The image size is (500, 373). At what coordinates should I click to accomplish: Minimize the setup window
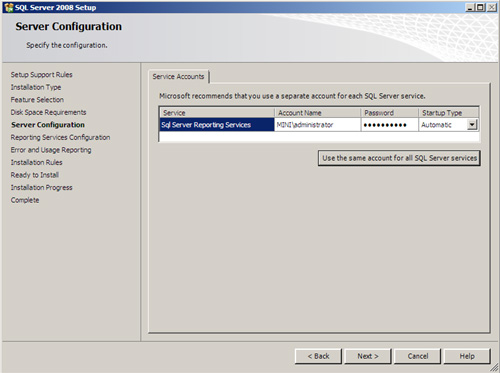(x=470, y=7)
